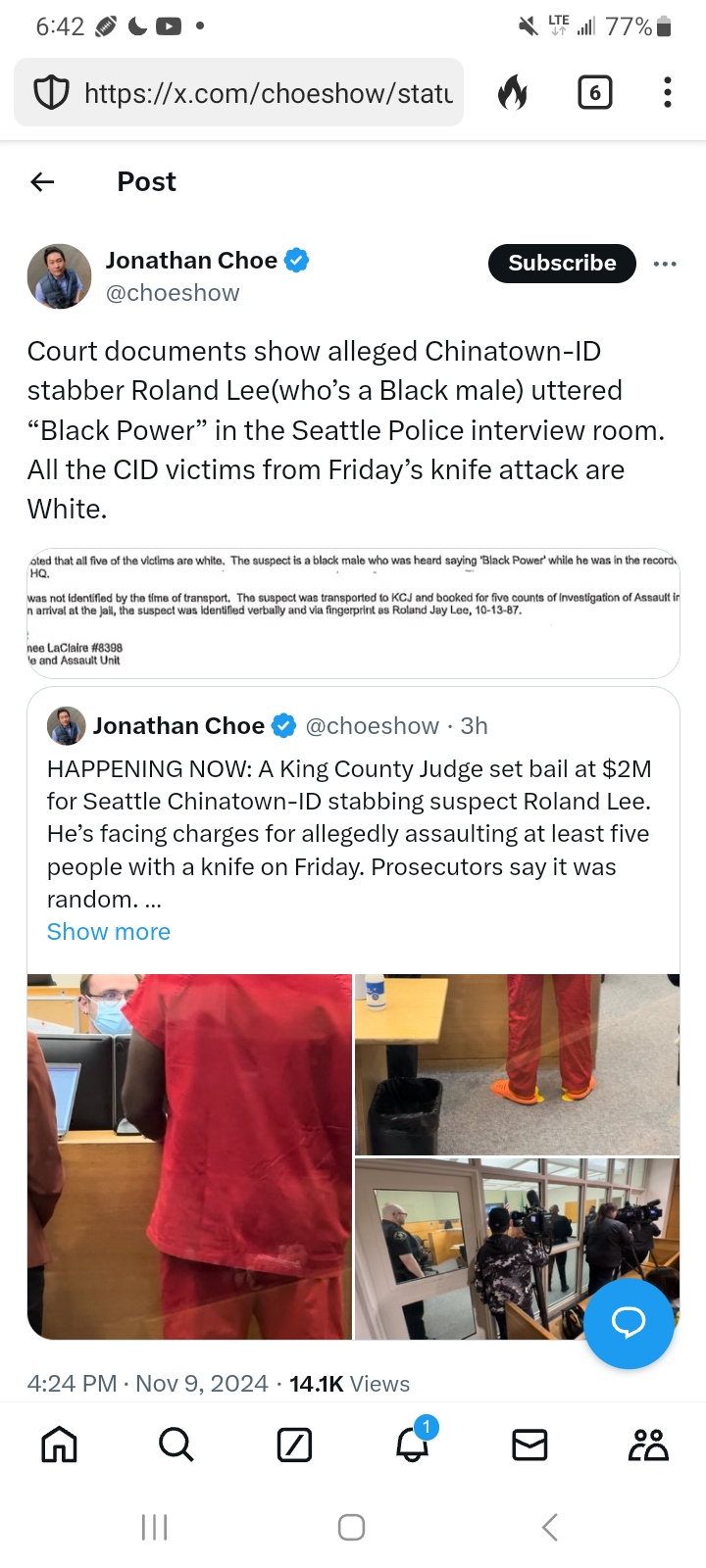Image resolution: width=706 pixels, height=1568 pixels.
Task: Open Jonathan Choe's profile avatar
Action: point(59,276)
